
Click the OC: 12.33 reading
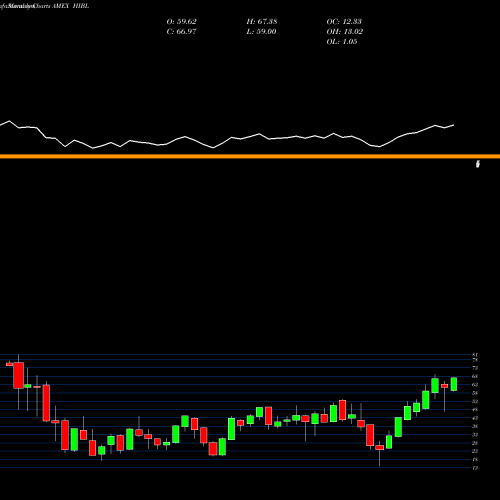(344, 22)
